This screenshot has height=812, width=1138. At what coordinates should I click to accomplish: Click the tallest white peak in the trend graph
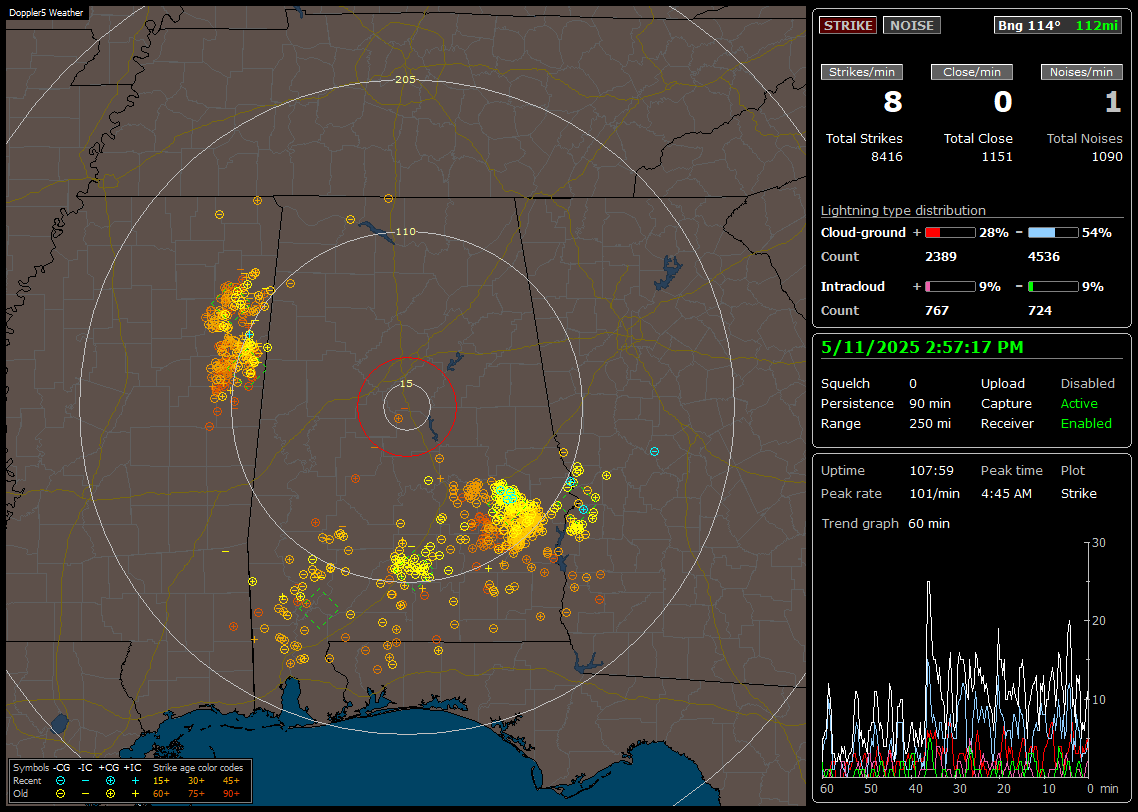(928, 583)
